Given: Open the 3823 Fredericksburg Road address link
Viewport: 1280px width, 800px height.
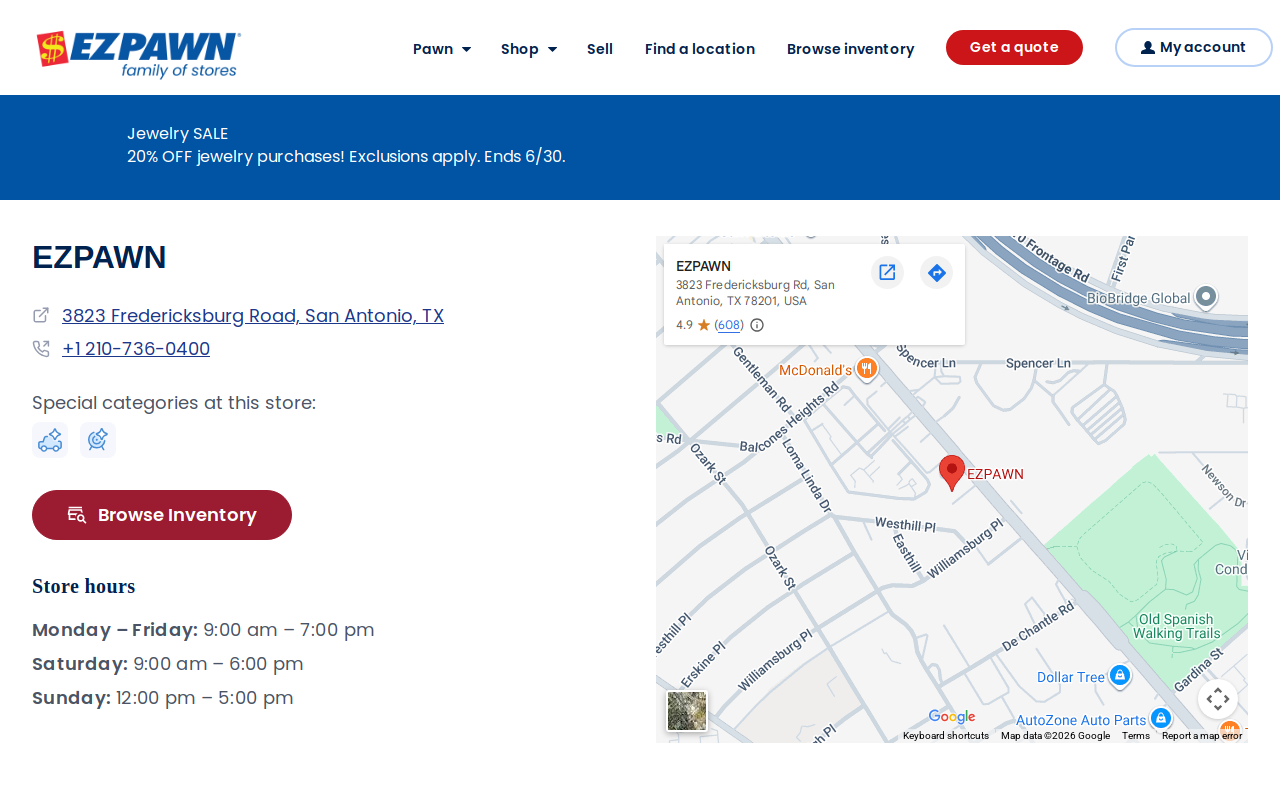Looking at the screenshot, I should (253, 316).
